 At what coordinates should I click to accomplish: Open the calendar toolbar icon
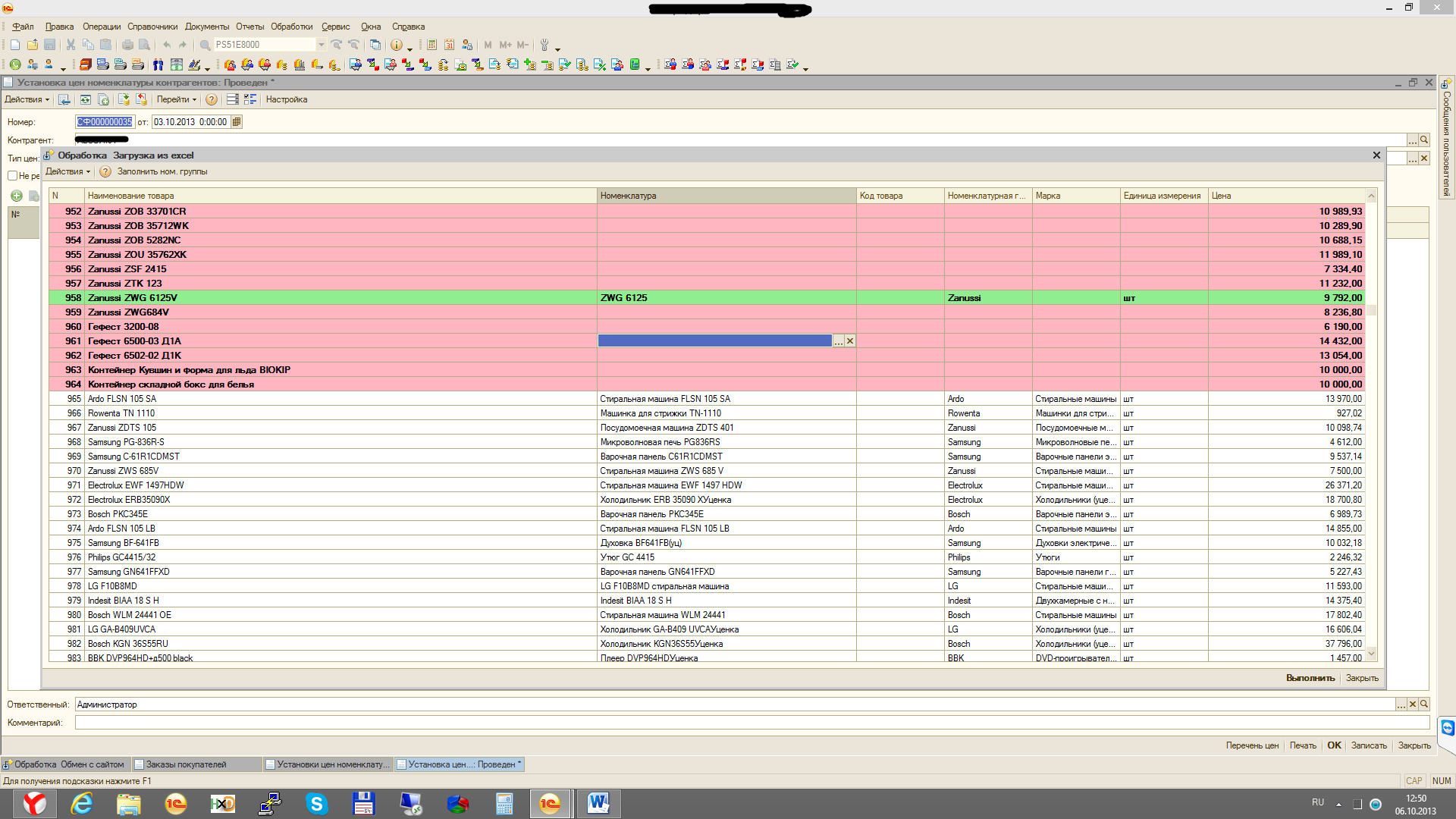point(449,45)
